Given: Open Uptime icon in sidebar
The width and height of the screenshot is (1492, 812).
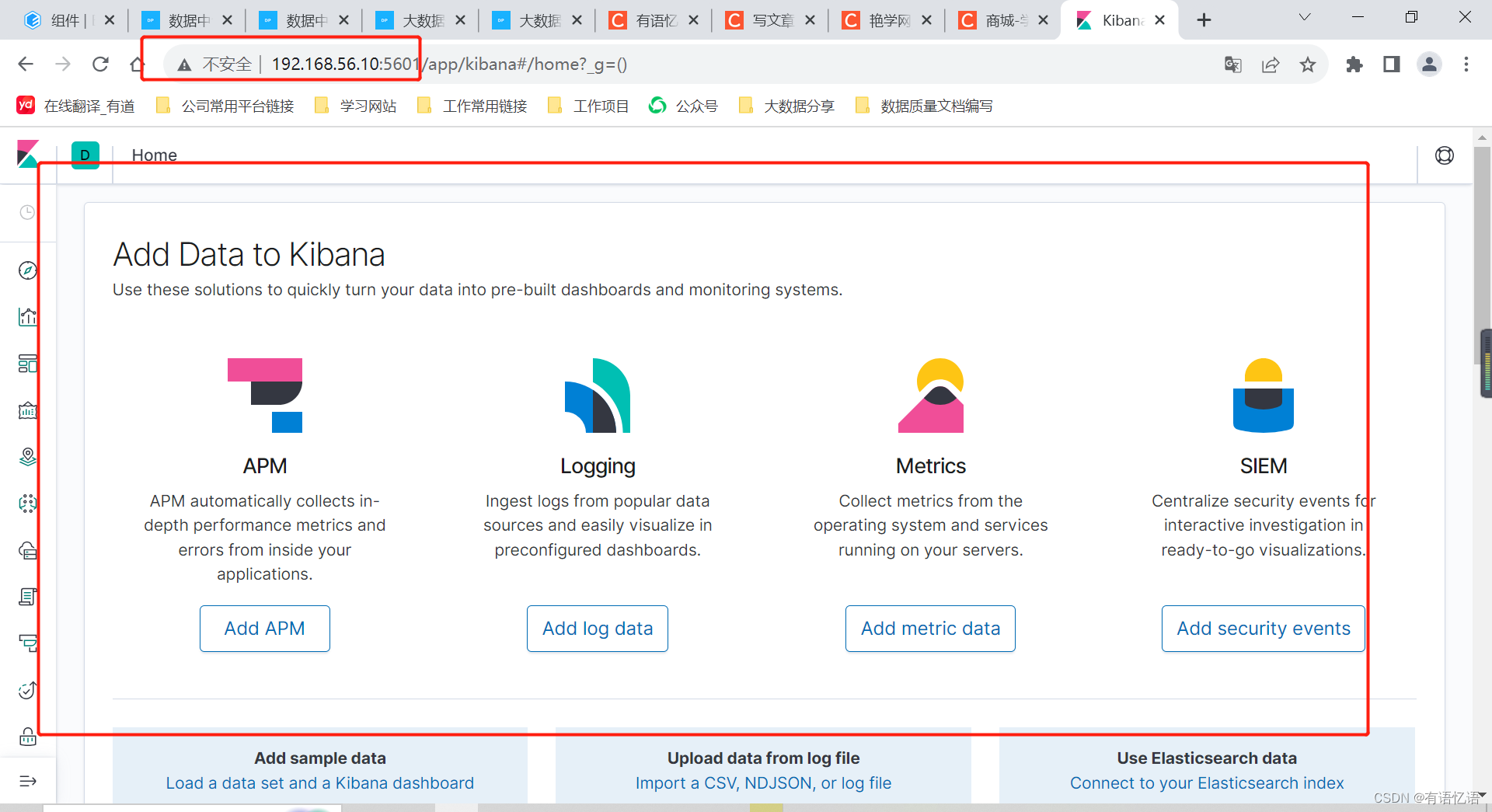Looking at the screenshot, I should [27, 690].
